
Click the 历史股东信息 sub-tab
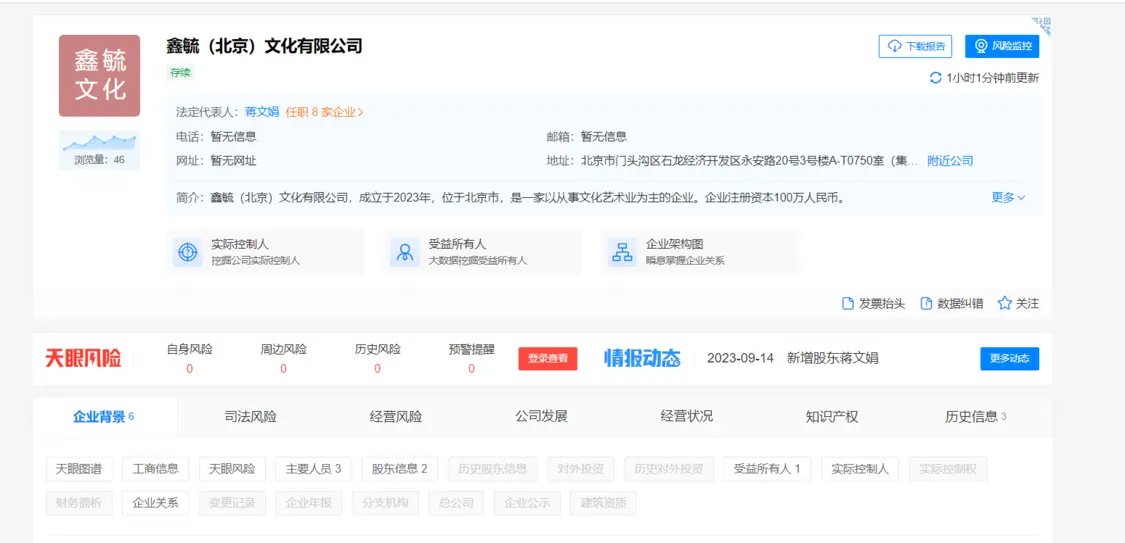click(492, 469)
